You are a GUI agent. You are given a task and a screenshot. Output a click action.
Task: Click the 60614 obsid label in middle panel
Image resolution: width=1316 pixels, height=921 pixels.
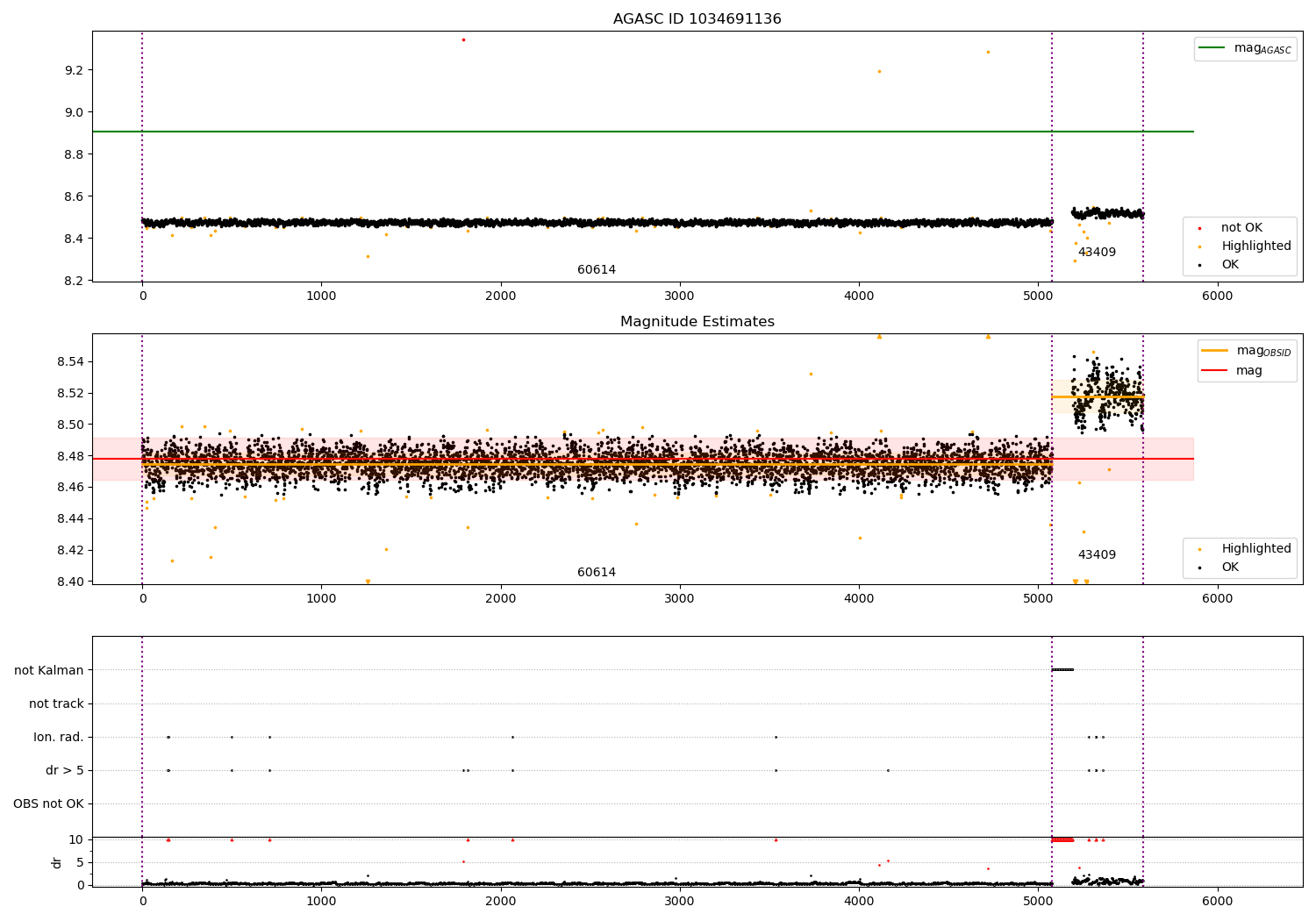[x=597, y=573]
